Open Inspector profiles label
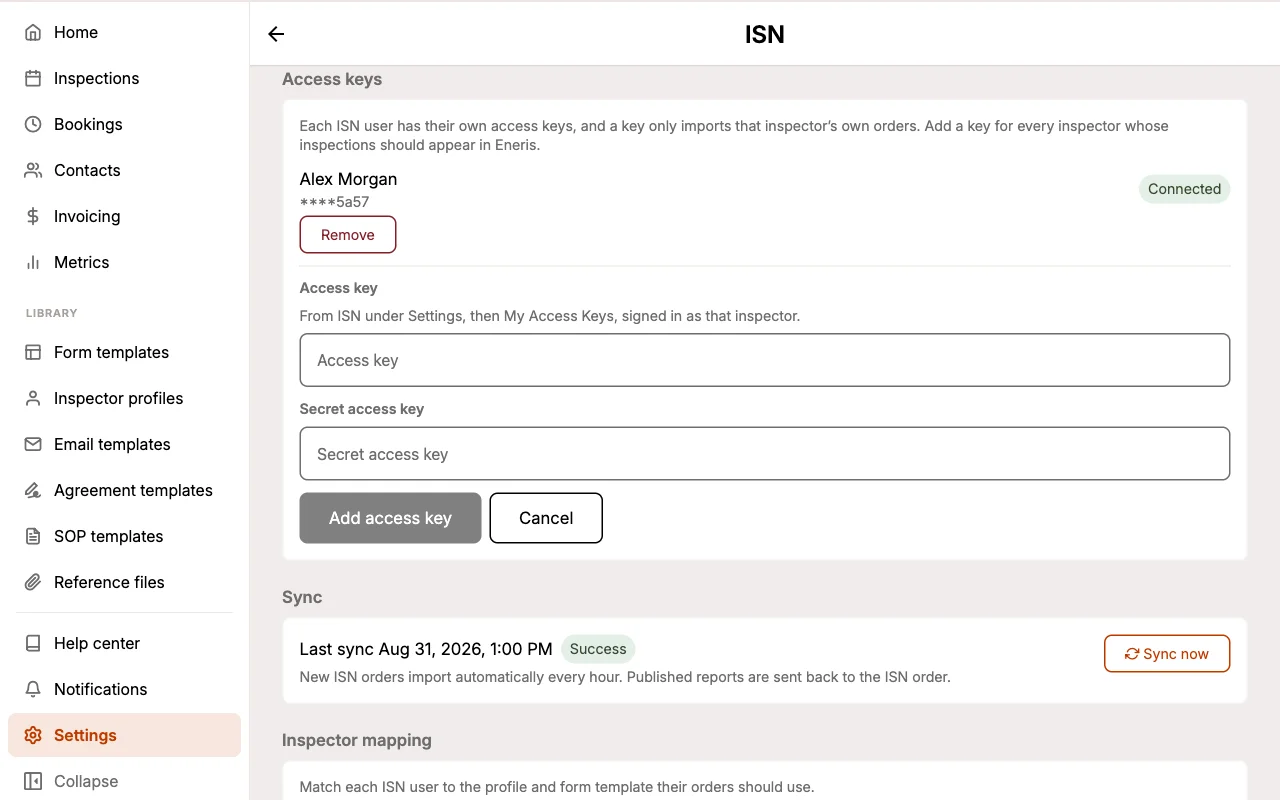The image size is (1280, 800). click(x=118, y=398)
